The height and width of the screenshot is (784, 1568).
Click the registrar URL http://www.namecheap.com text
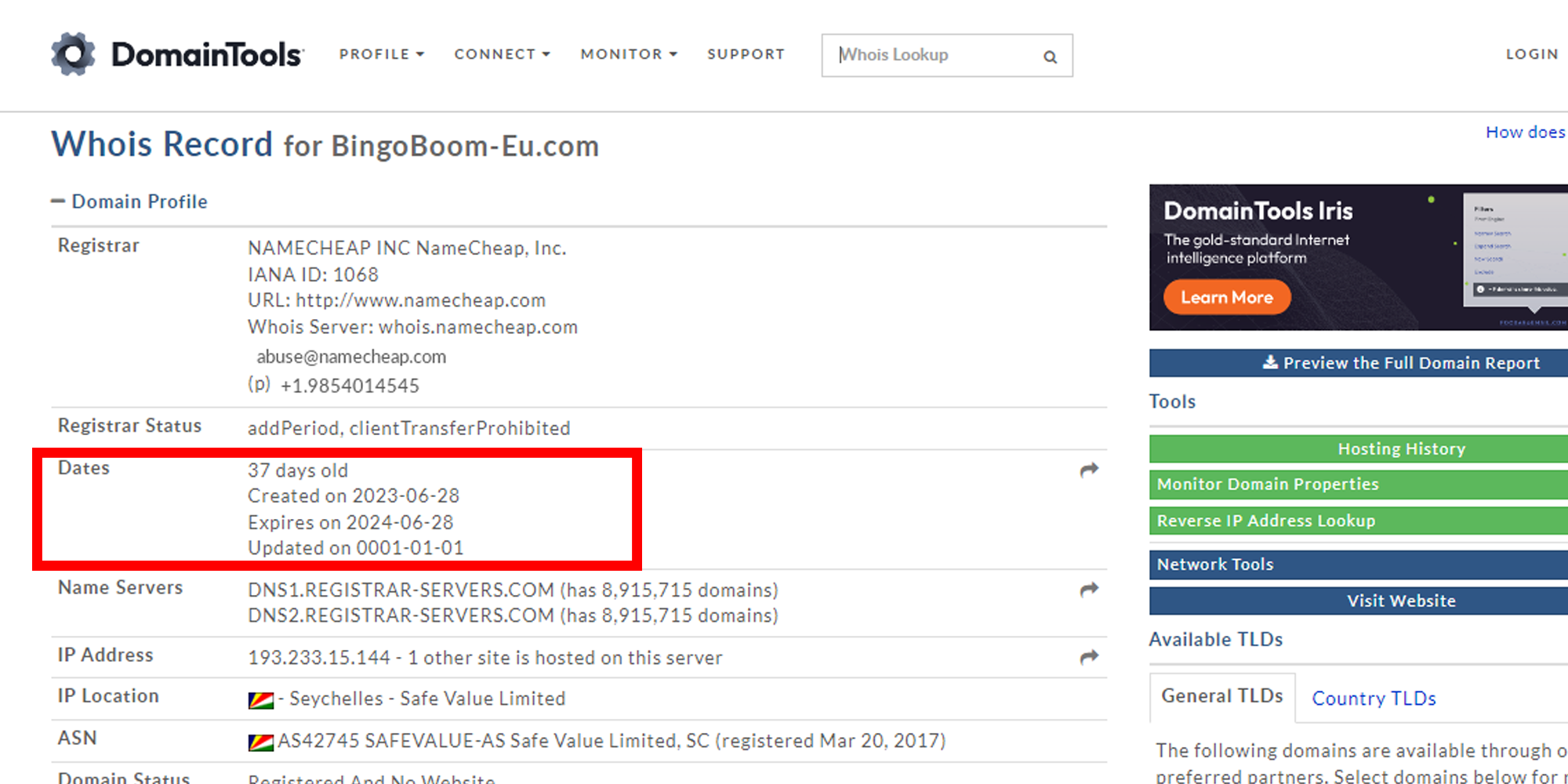pyautogui.click(x=420, y=300)
